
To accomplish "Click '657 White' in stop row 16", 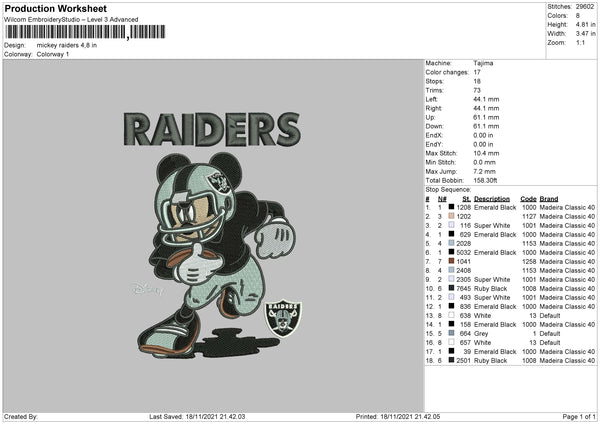I will click(475, 342).
